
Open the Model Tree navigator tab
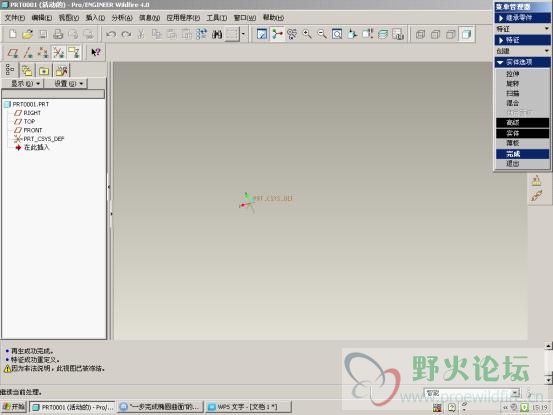tap(10, 70)
